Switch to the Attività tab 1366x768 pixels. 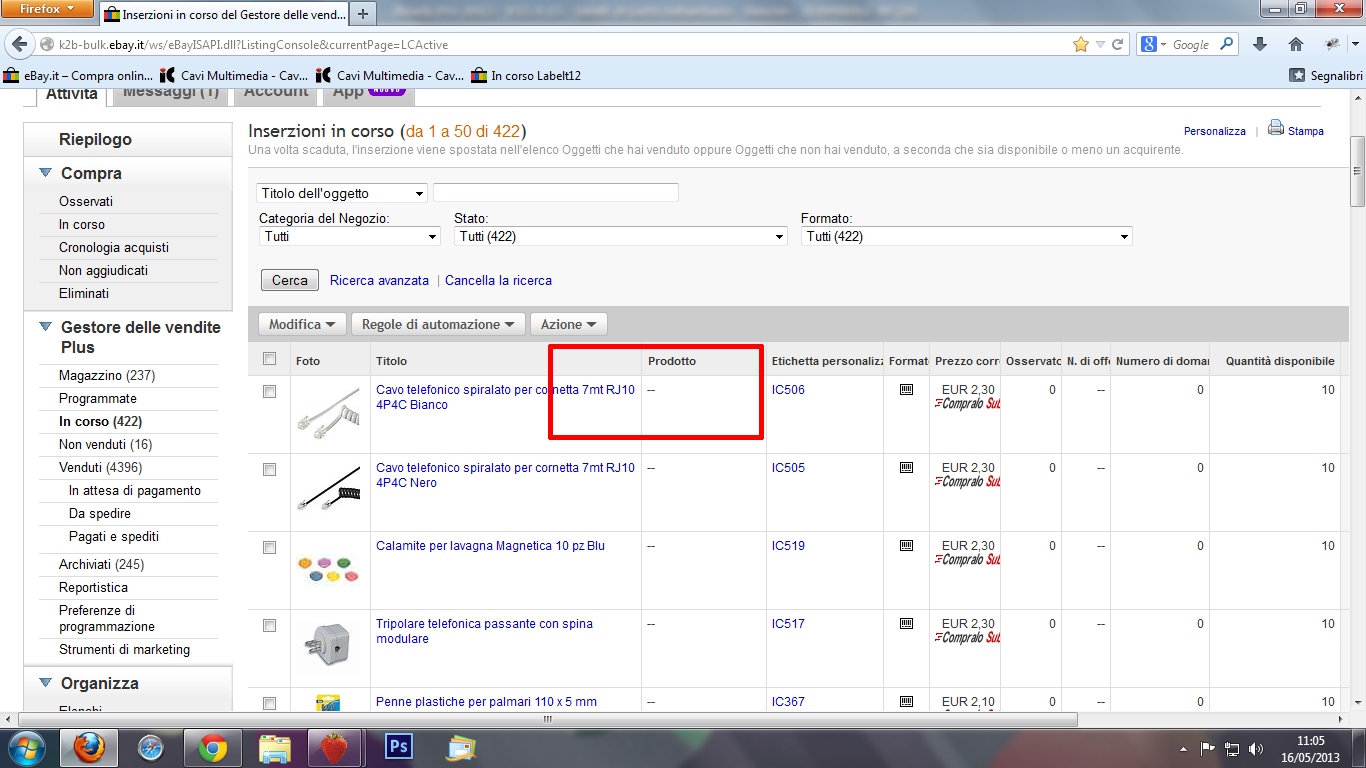pyautogui.click(x=72, y=93)
